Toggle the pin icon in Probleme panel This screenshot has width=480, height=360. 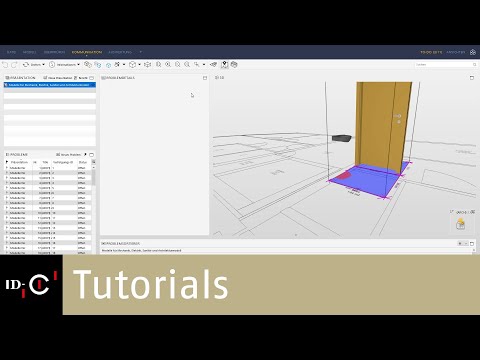point(85,155)
